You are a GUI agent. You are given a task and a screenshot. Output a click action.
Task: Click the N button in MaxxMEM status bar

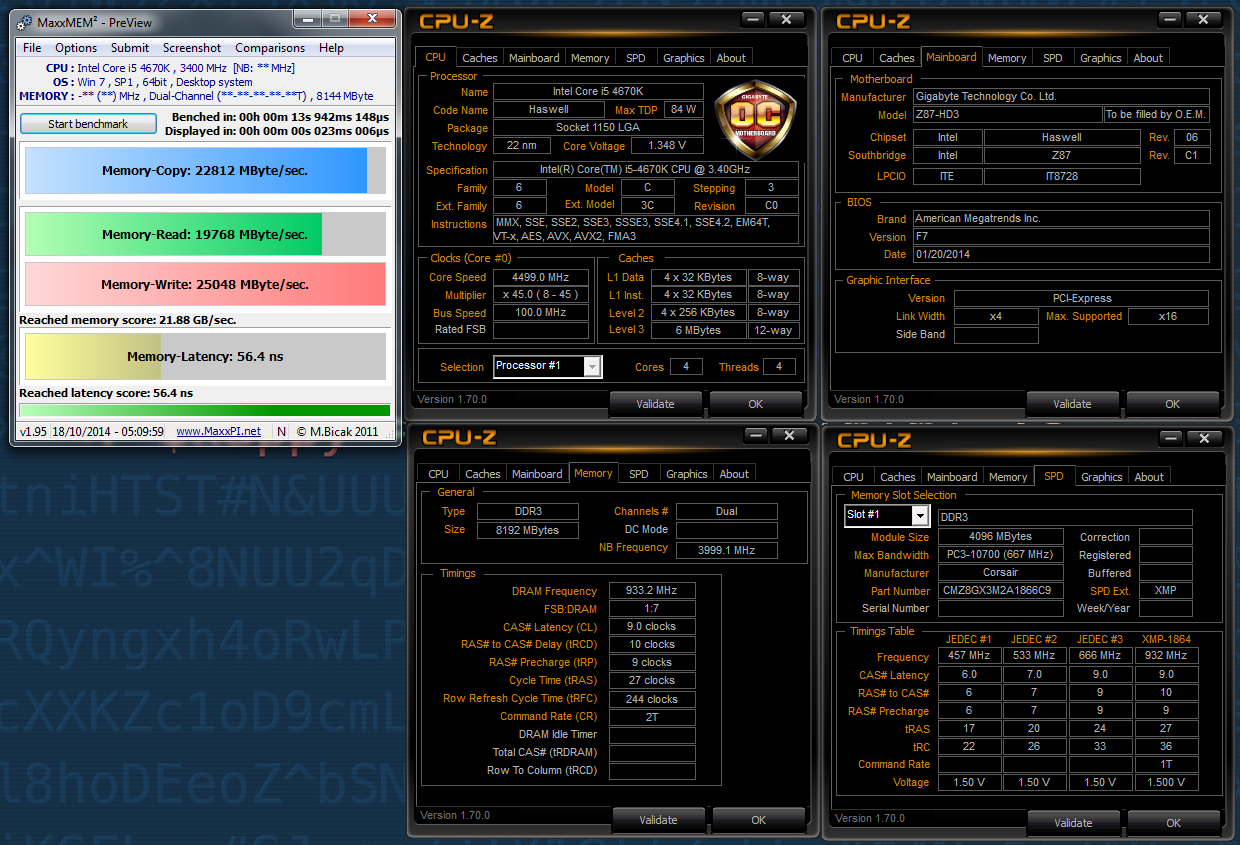(x=281, y=432)
